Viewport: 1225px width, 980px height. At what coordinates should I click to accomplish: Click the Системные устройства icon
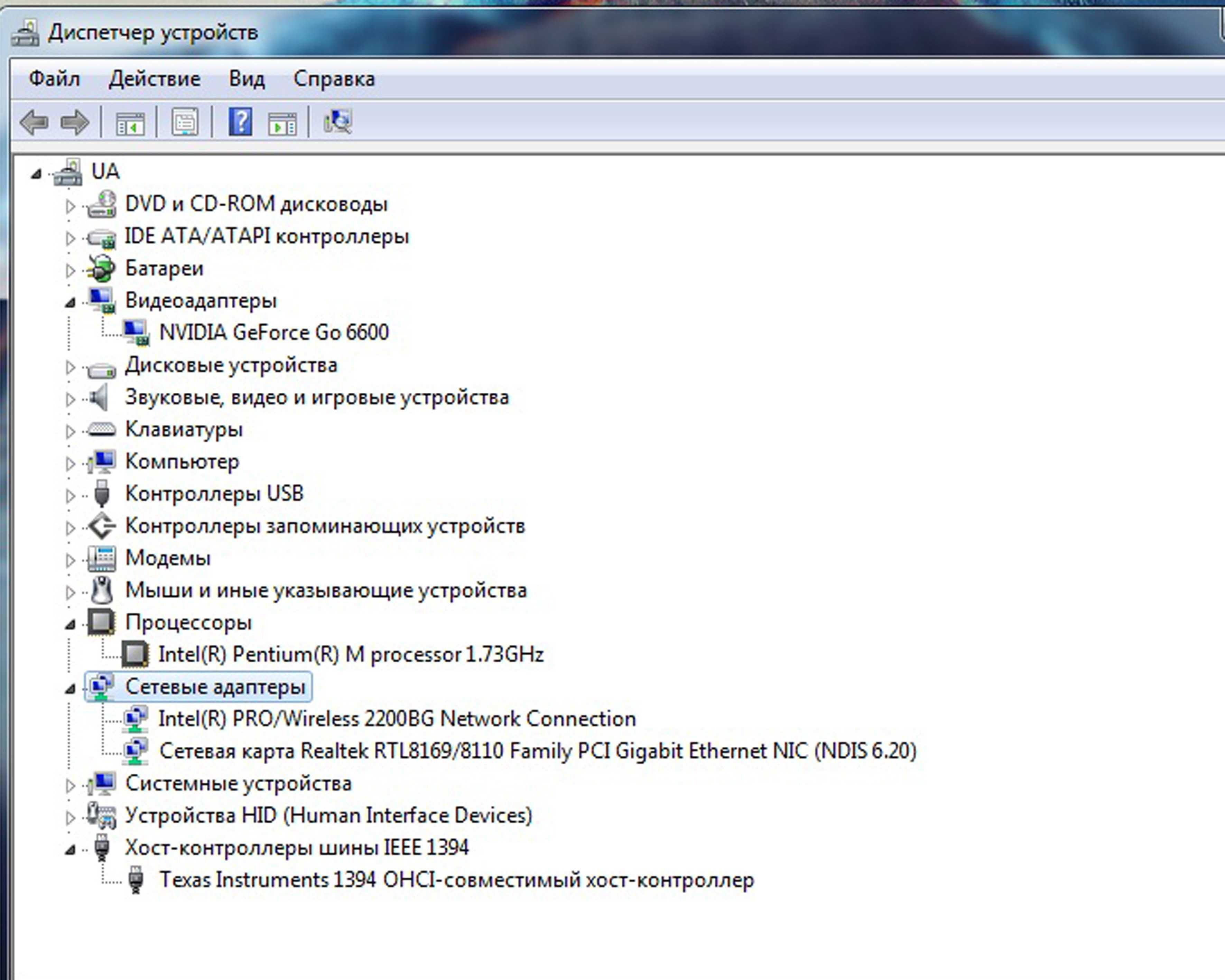102,783
